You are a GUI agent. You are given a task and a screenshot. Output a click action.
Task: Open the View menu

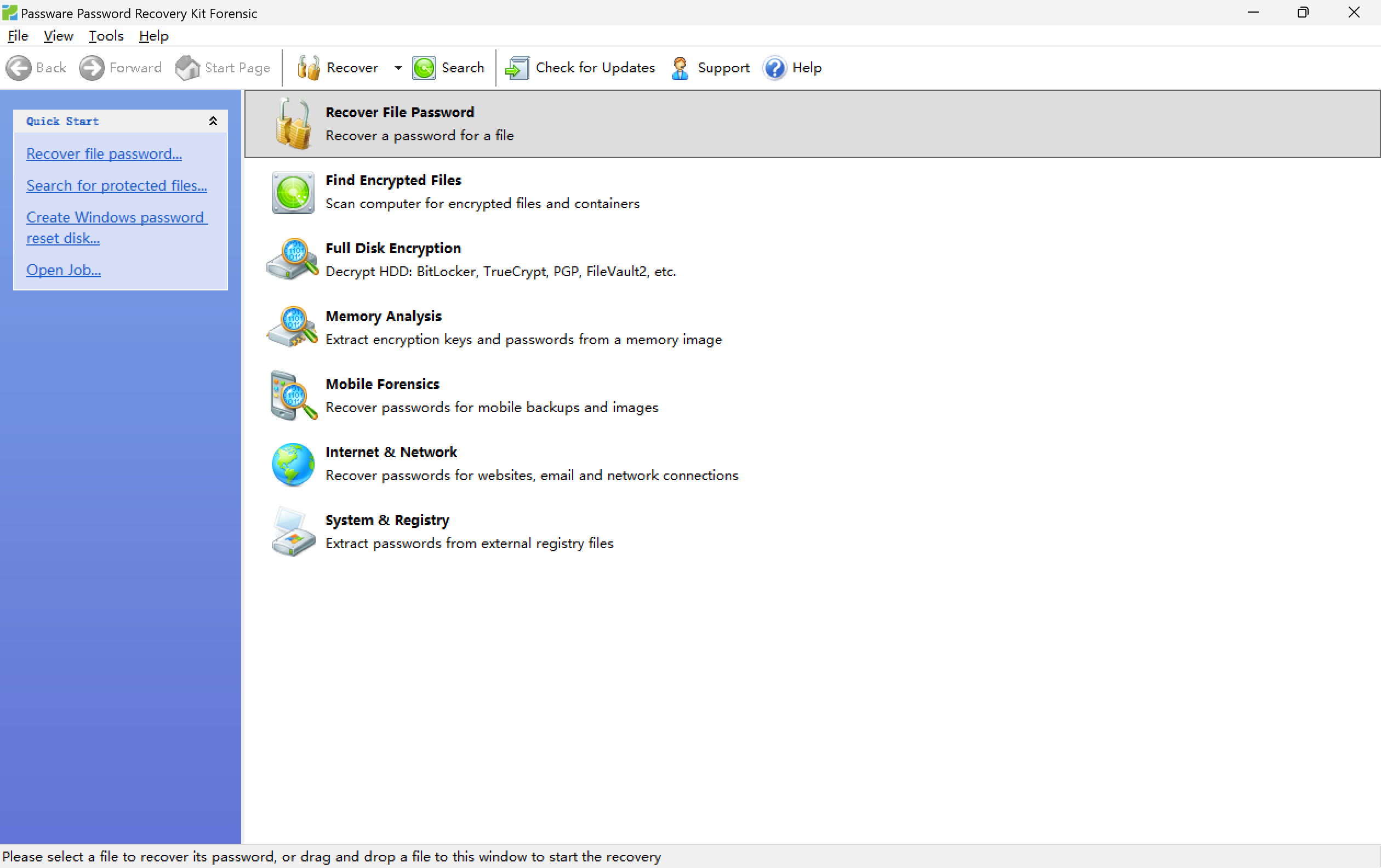point(58,36)
